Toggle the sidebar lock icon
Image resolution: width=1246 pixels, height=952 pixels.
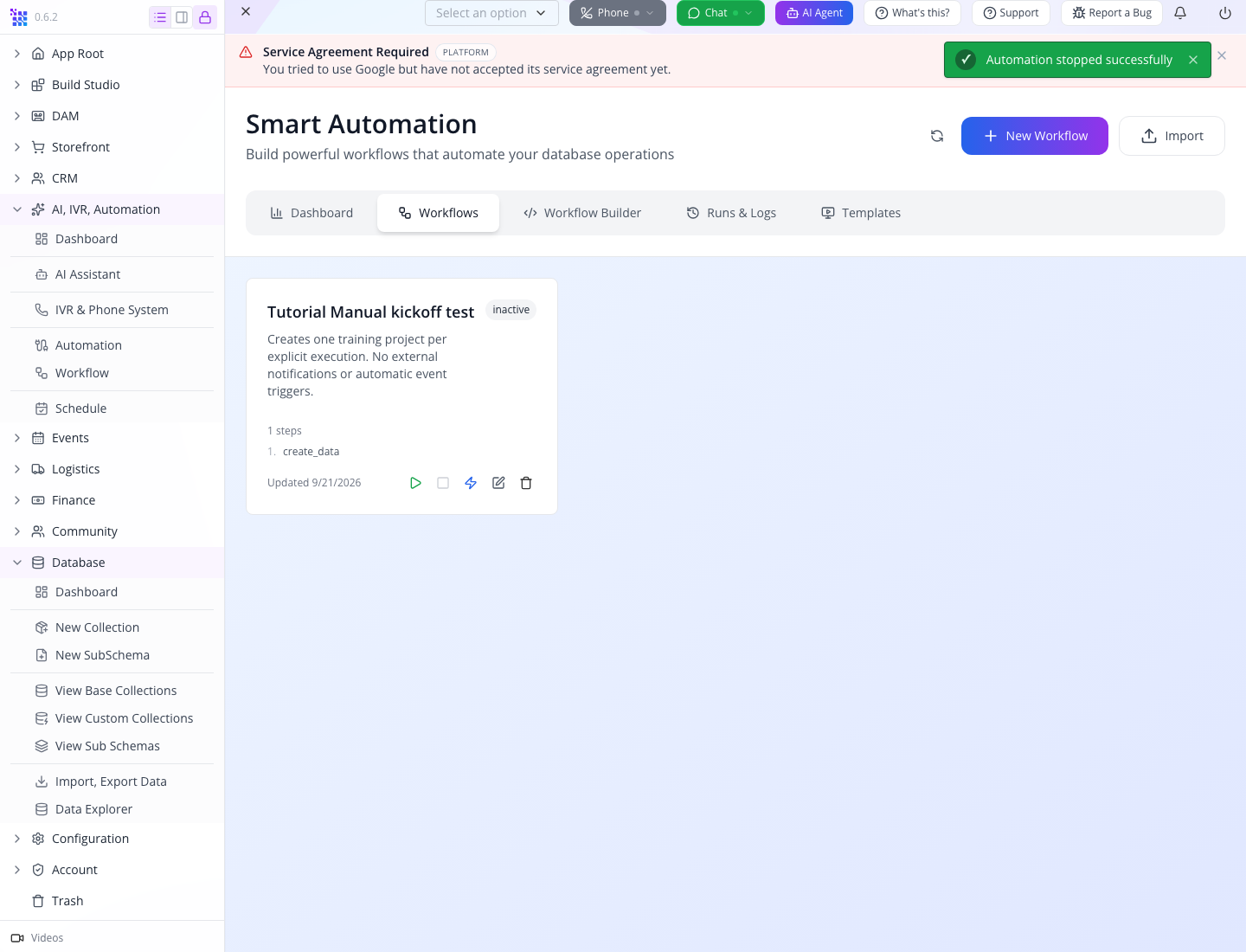[x=205, y=17]
